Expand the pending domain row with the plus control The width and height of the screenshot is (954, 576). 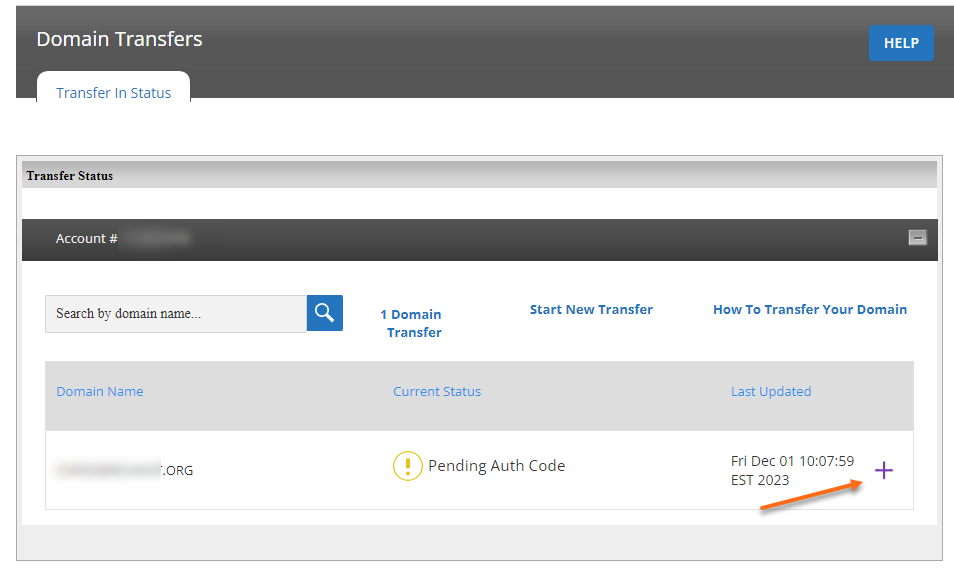[884, 469]
